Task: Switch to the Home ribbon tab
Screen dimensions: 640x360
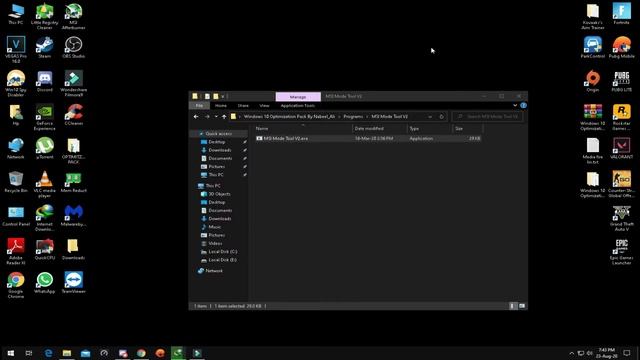Action: pos(221,106)
